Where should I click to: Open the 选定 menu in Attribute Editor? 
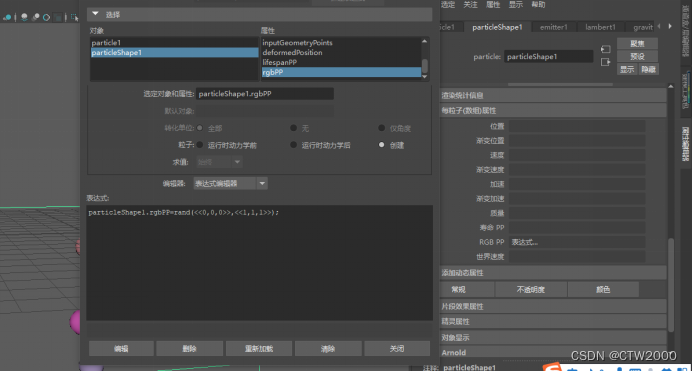coord(448,5)
